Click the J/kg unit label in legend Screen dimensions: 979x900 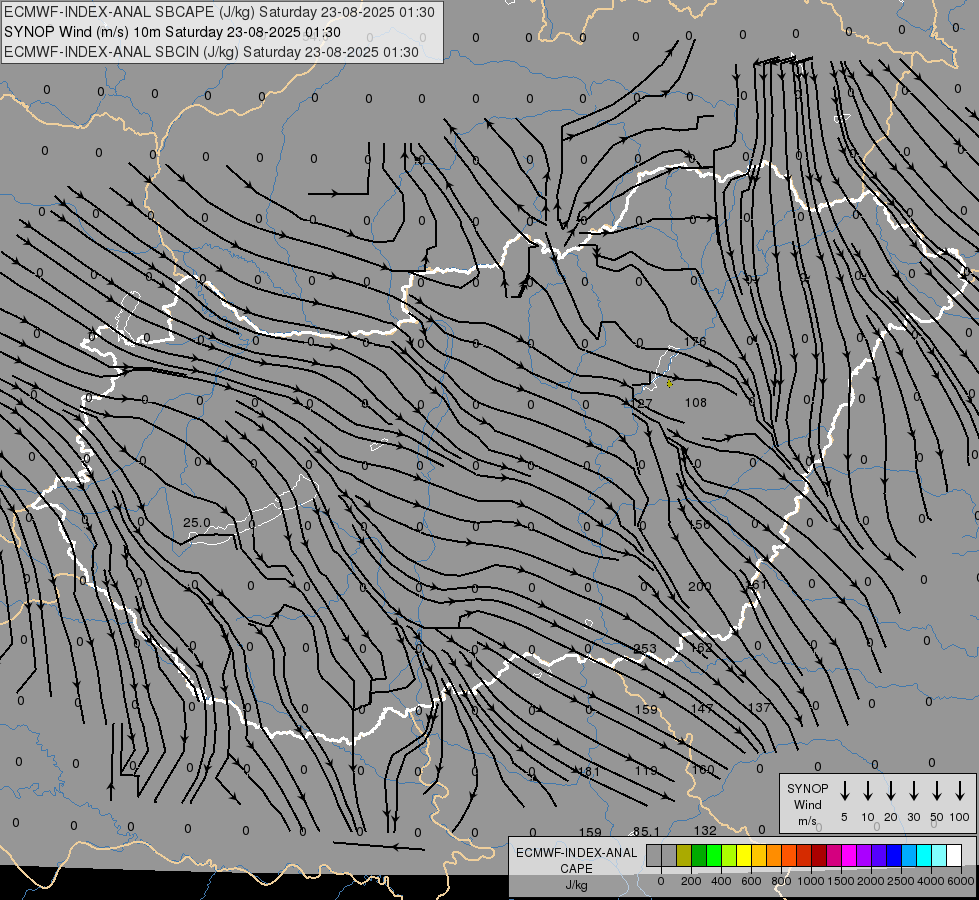point(576,885)
